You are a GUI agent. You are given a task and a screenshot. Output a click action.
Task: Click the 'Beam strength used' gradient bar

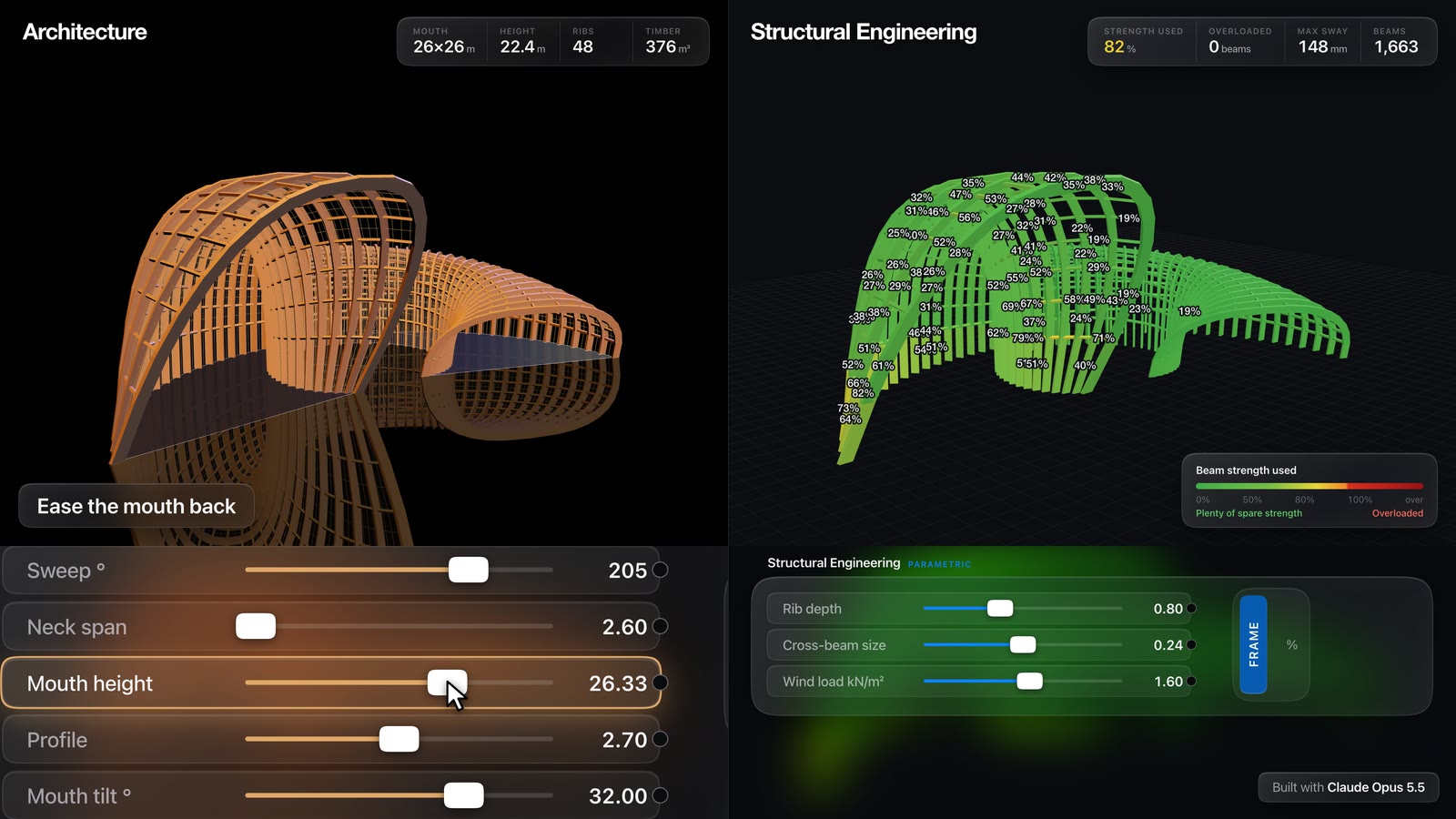[x=1309, y=486]
